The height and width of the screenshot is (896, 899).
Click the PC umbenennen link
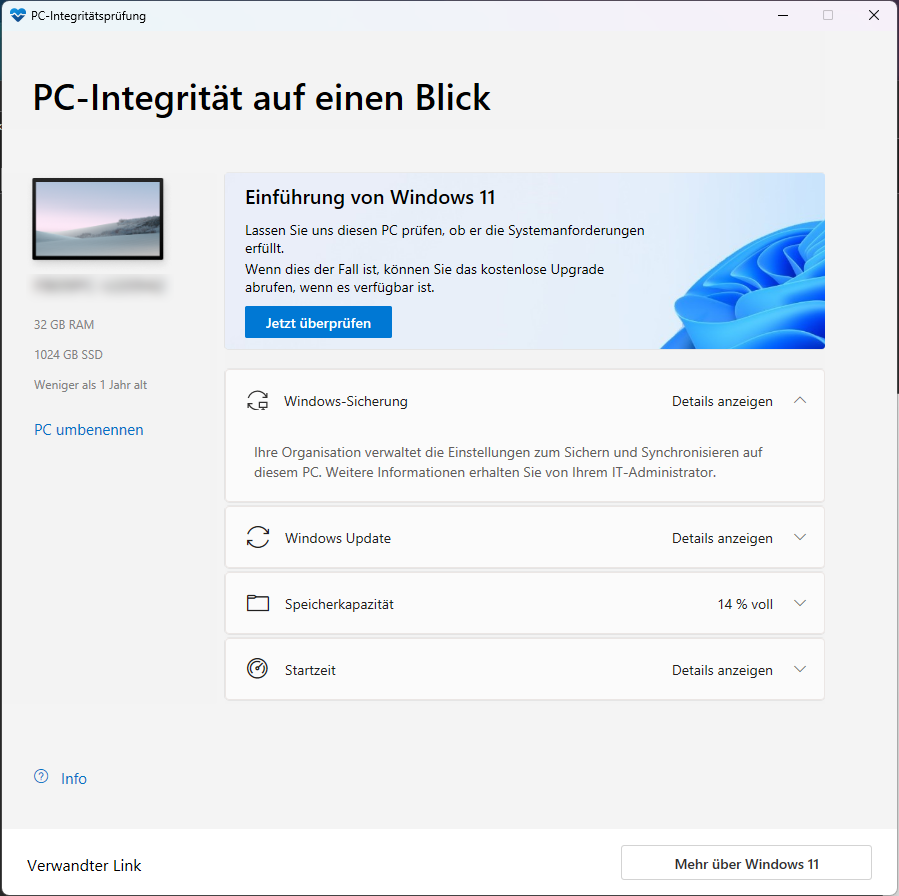click(89, 430)
